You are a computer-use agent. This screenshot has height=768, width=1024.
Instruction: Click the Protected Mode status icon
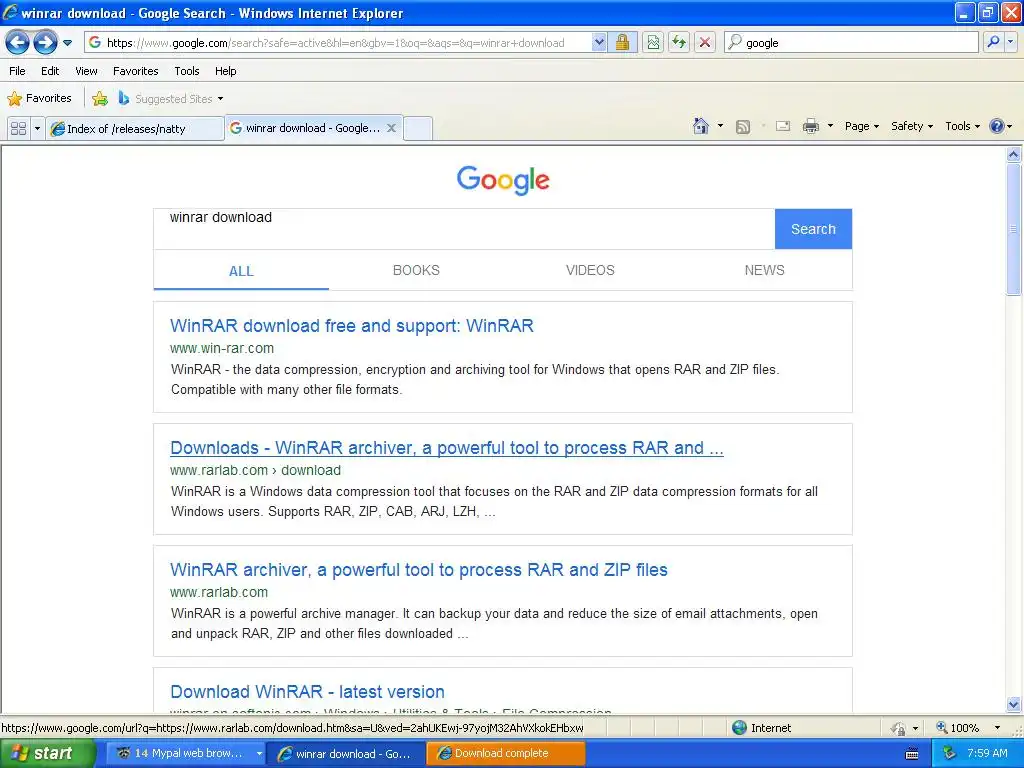[x=899, y=728]
